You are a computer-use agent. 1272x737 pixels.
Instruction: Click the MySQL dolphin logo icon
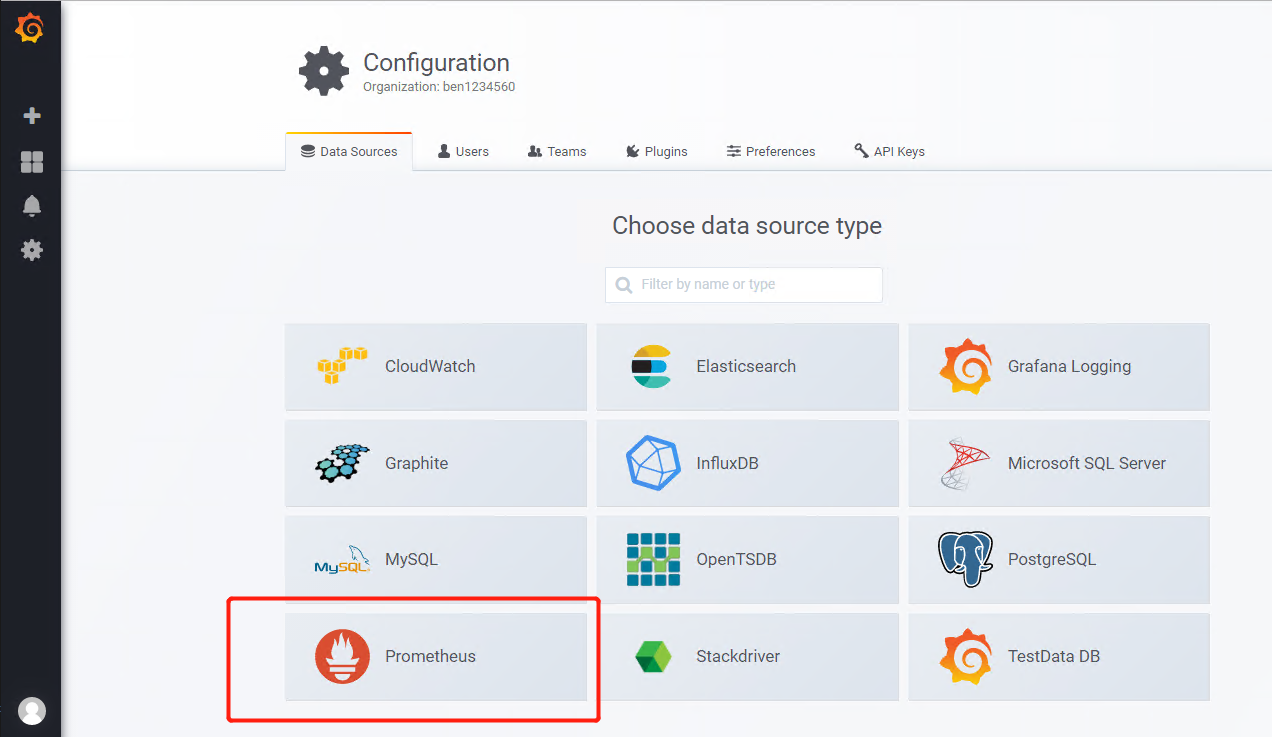[x=342, y=560]
